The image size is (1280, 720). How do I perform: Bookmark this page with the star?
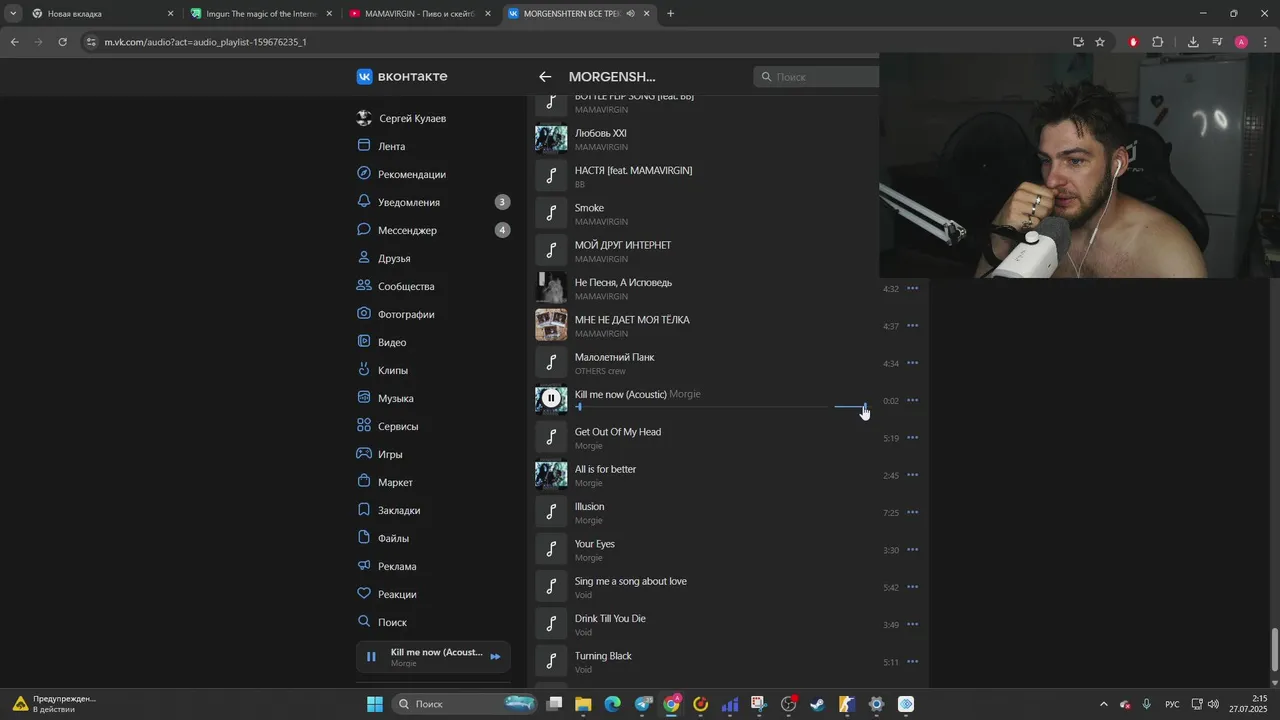[x=1100, y=42]
